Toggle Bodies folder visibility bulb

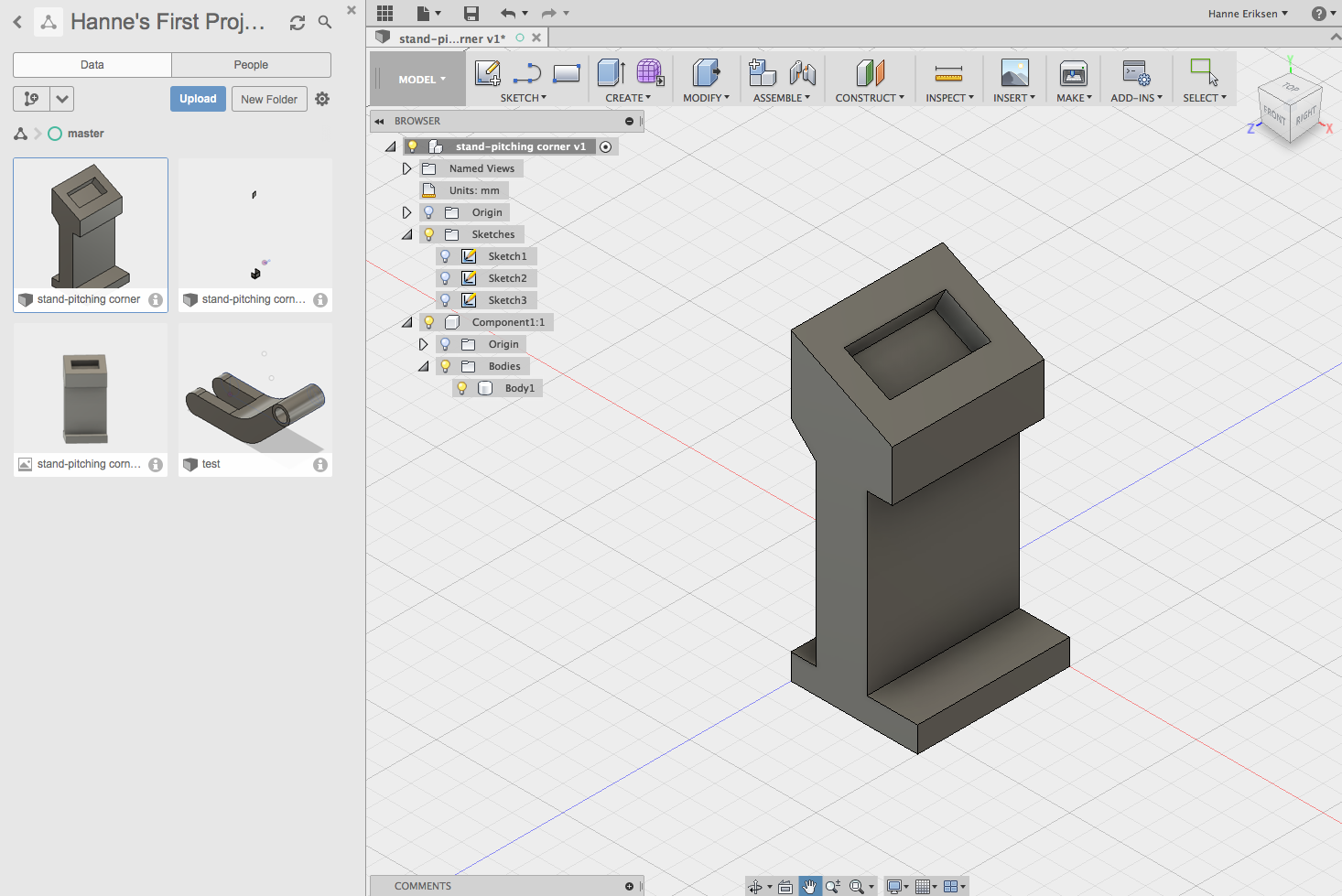pyautogui.click(x=446, y=366)
